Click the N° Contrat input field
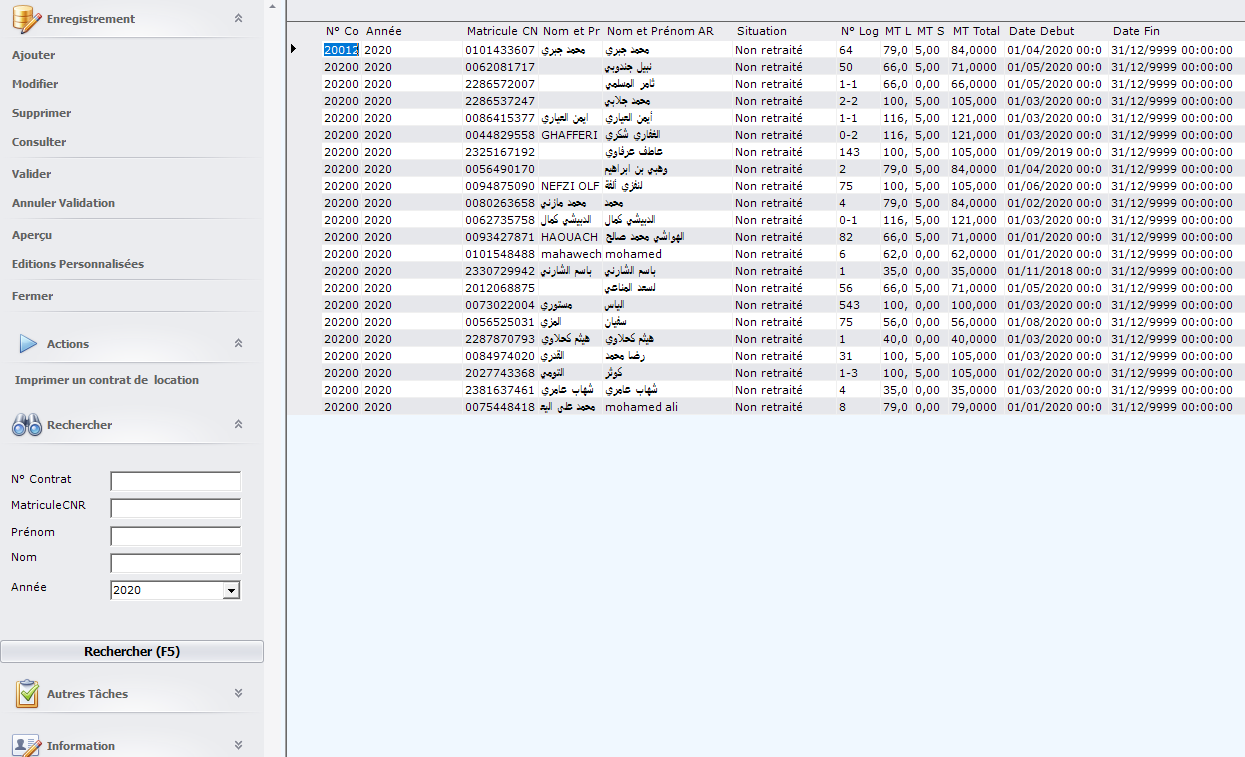Screen dimensions: 1245x757 175,481
